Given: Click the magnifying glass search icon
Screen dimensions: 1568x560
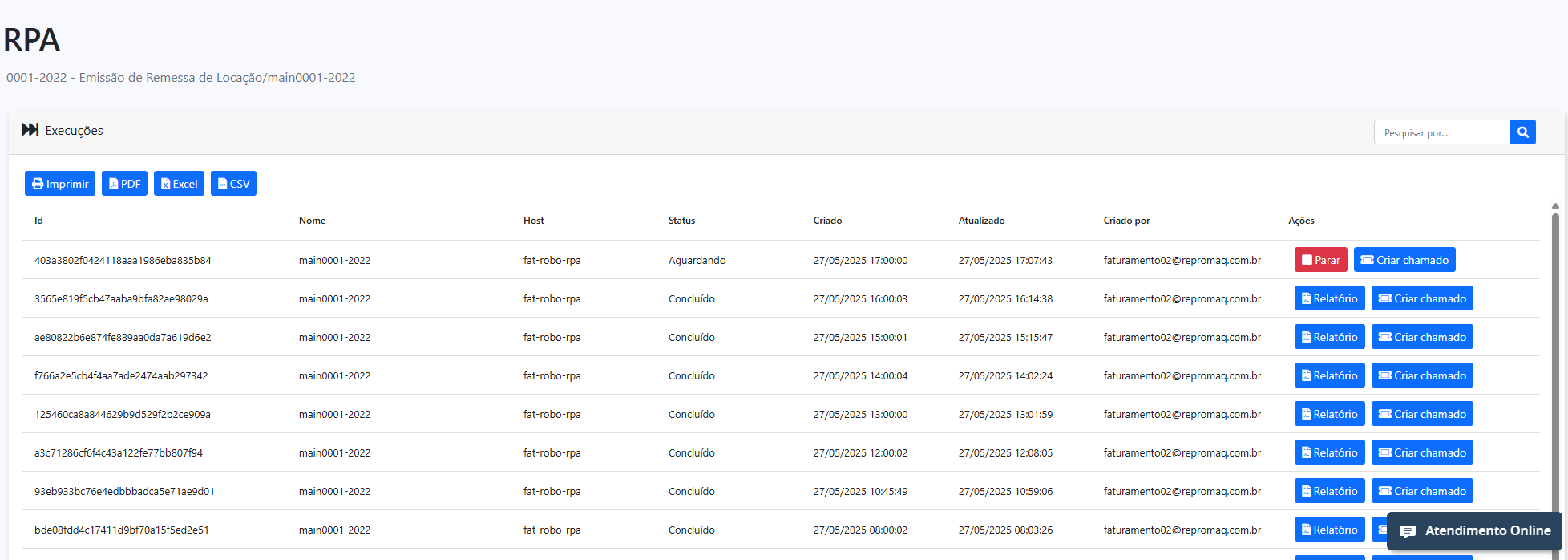Looking at the screenshot, I should [1522, 132].
